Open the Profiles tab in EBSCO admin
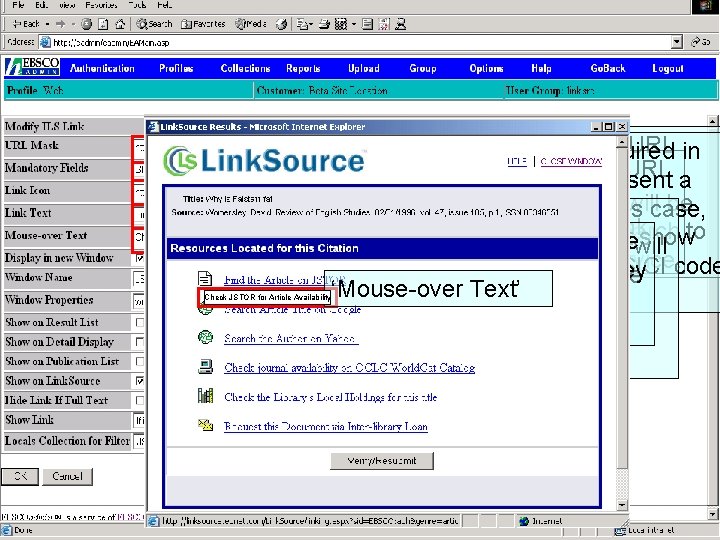Viewport: 720px width, 540px height. [x=176, y=68]
